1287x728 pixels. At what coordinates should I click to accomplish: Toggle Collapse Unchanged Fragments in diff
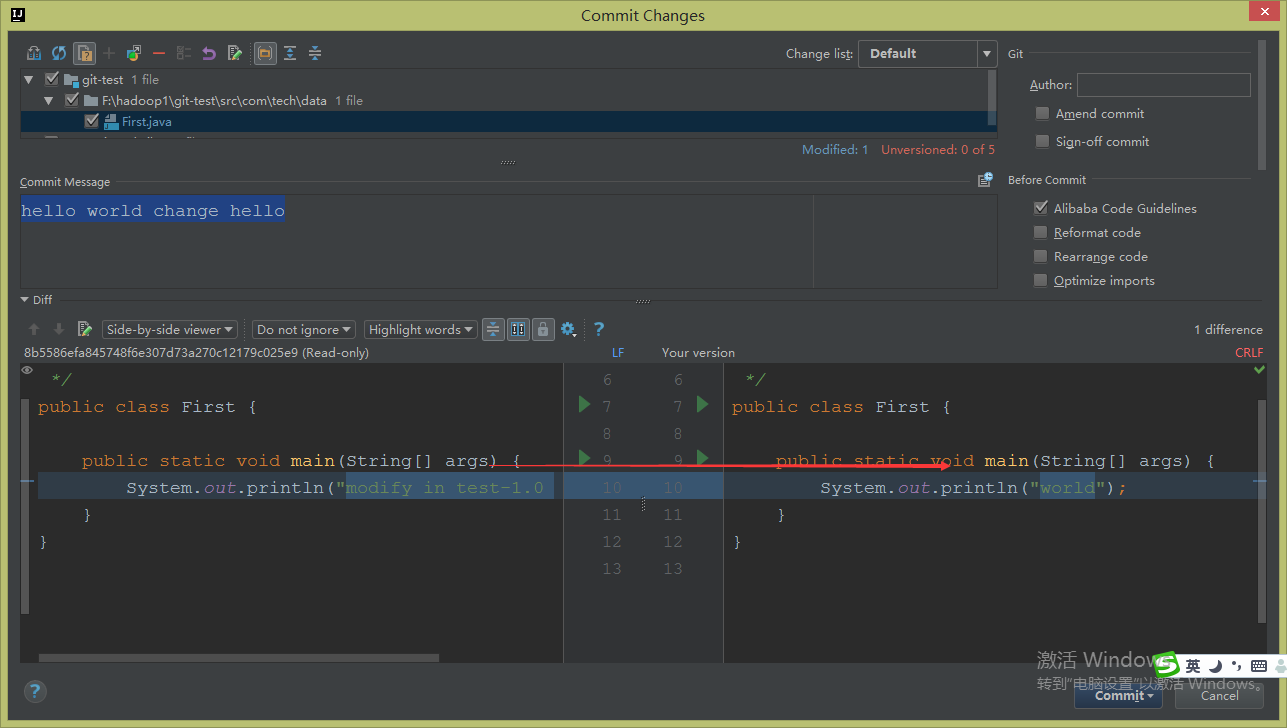[x=493, y=329]
